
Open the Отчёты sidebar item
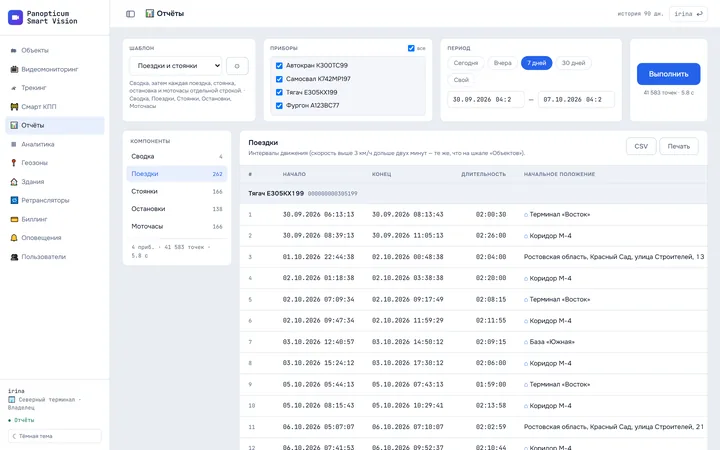(x=55, y=125)
